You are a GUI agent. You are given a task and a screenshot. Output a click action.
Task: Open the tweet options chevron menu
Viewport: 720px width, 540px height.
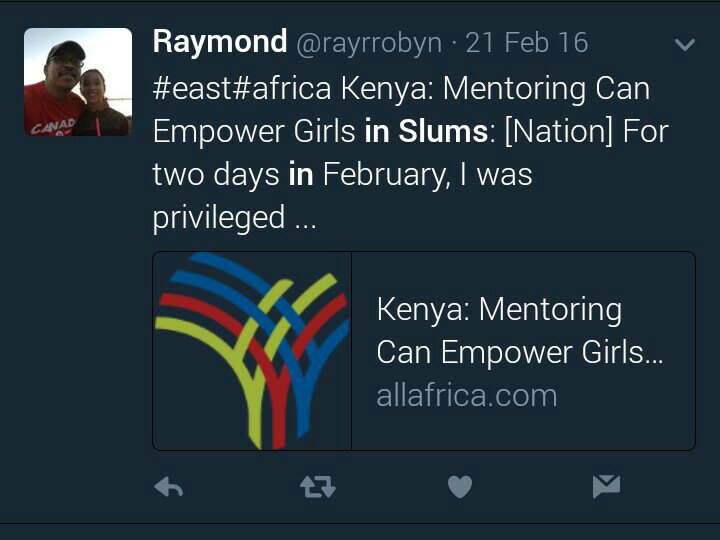click(x=685, y=45)
